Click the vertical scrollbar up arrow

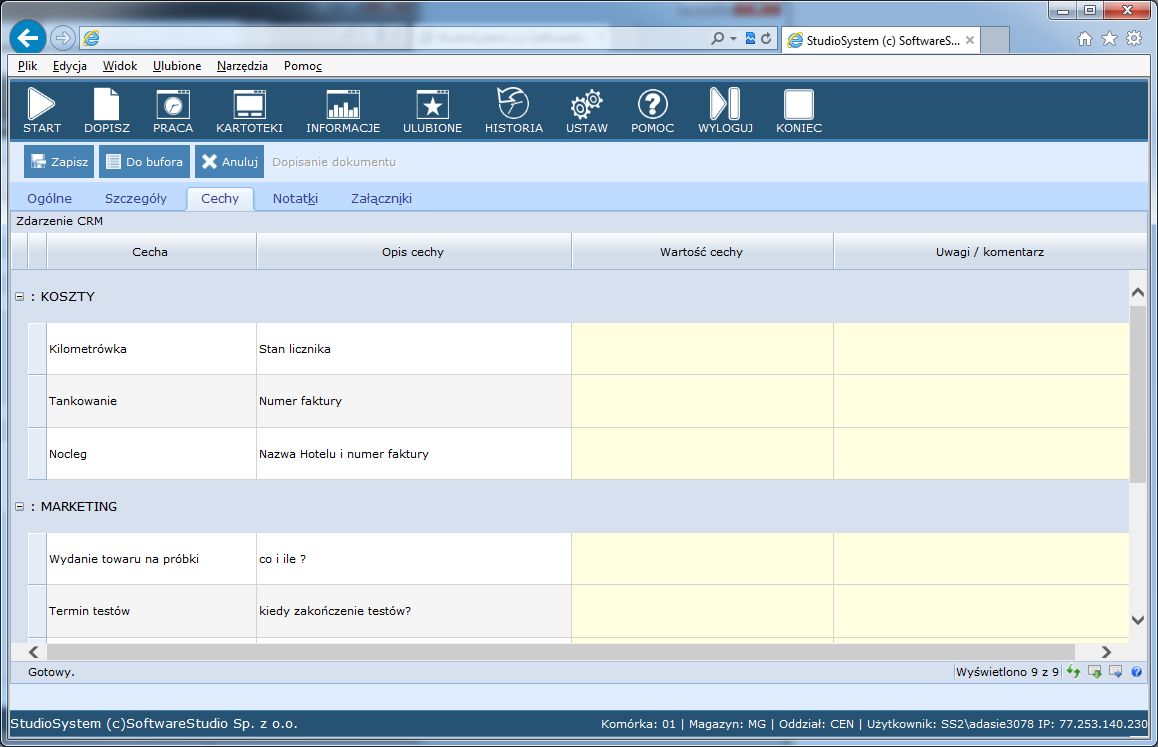[1137, 293]
